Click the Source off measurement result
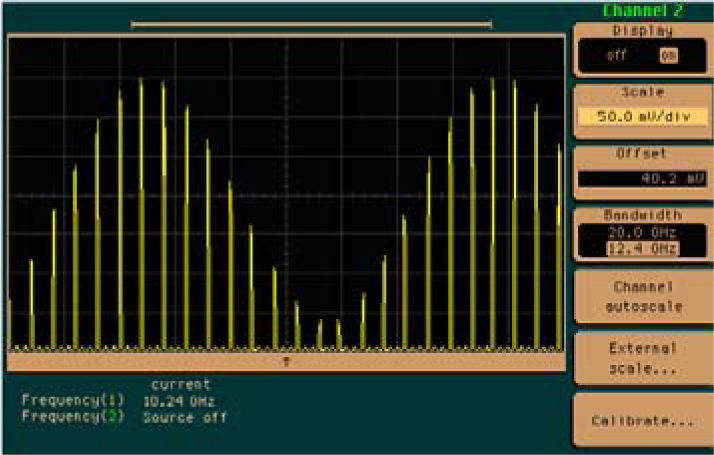 [x=185, y=417]
